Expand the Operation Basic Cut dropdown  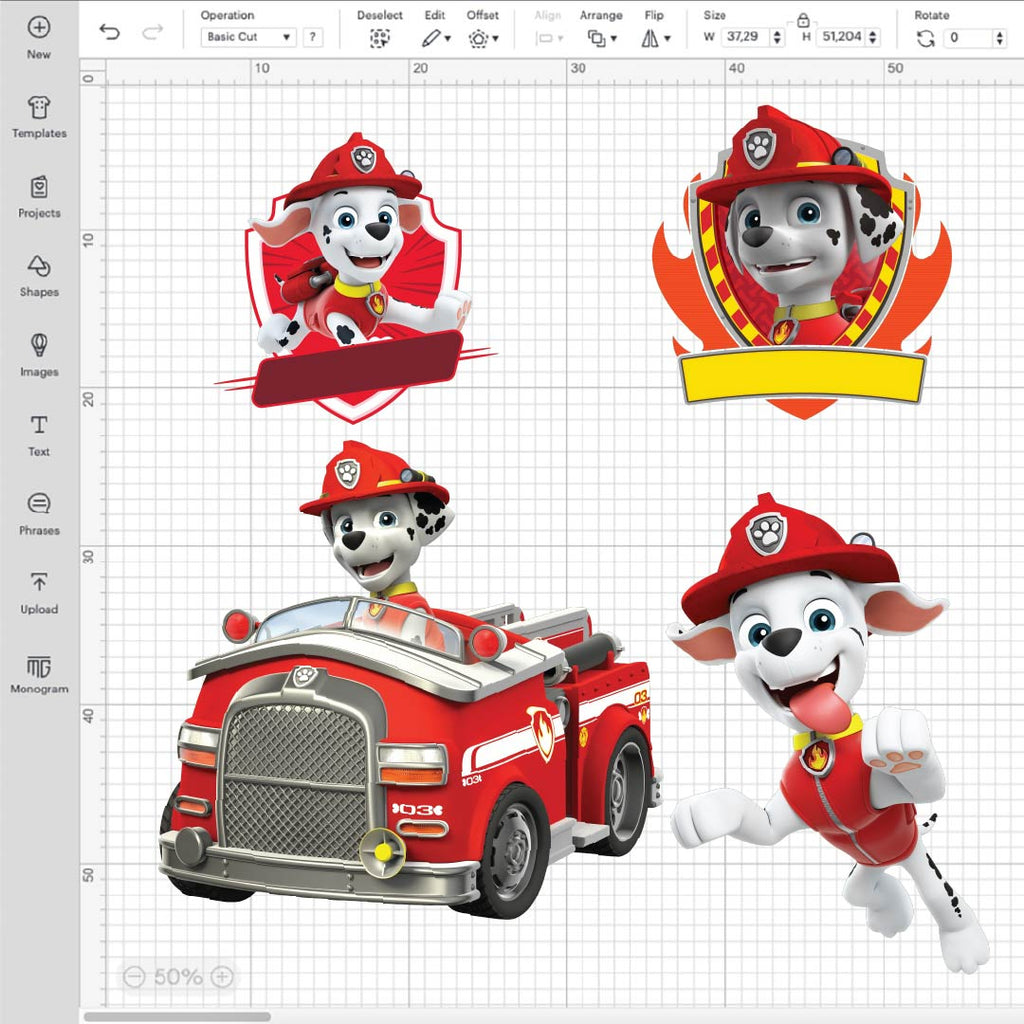(249, 37)
